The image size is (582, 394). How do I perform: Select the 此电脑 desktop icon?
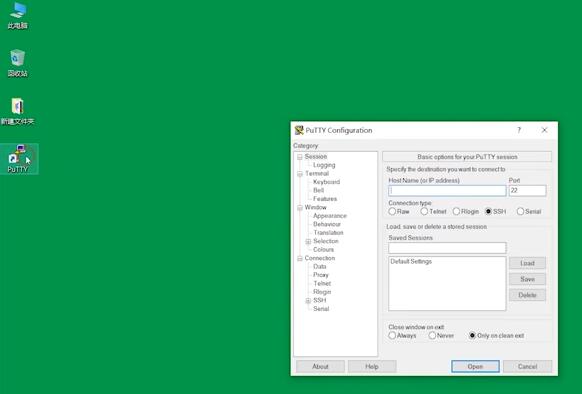coord(17,16)
